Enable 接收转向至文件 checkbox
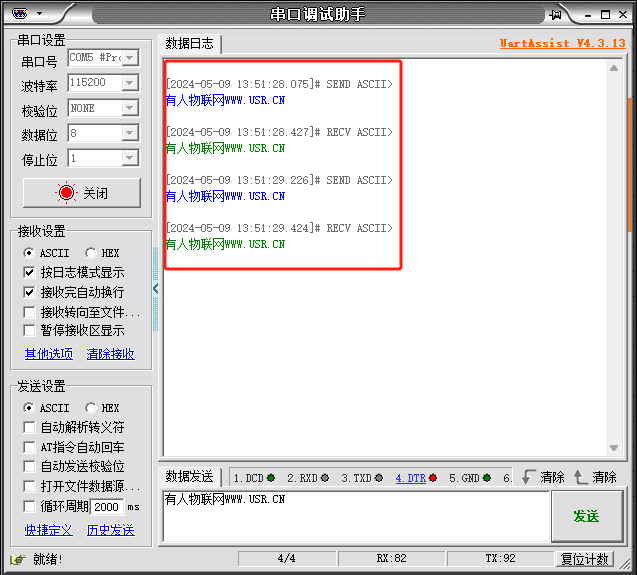The image size is (637, 575). 29,312
